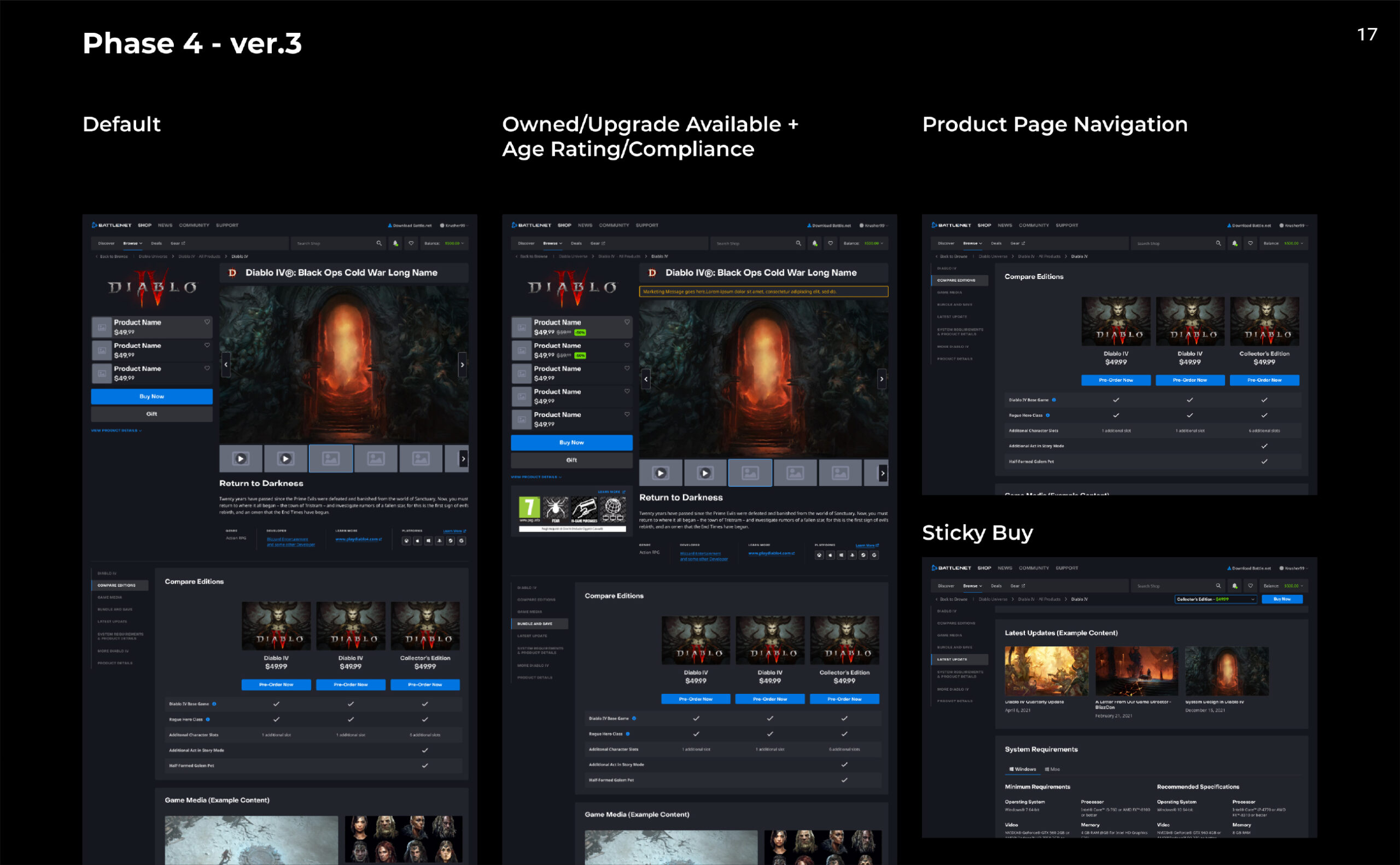Click Xbox platform icon in Default mockup
The image size is (1400, 865).
(x=406, y=541)
